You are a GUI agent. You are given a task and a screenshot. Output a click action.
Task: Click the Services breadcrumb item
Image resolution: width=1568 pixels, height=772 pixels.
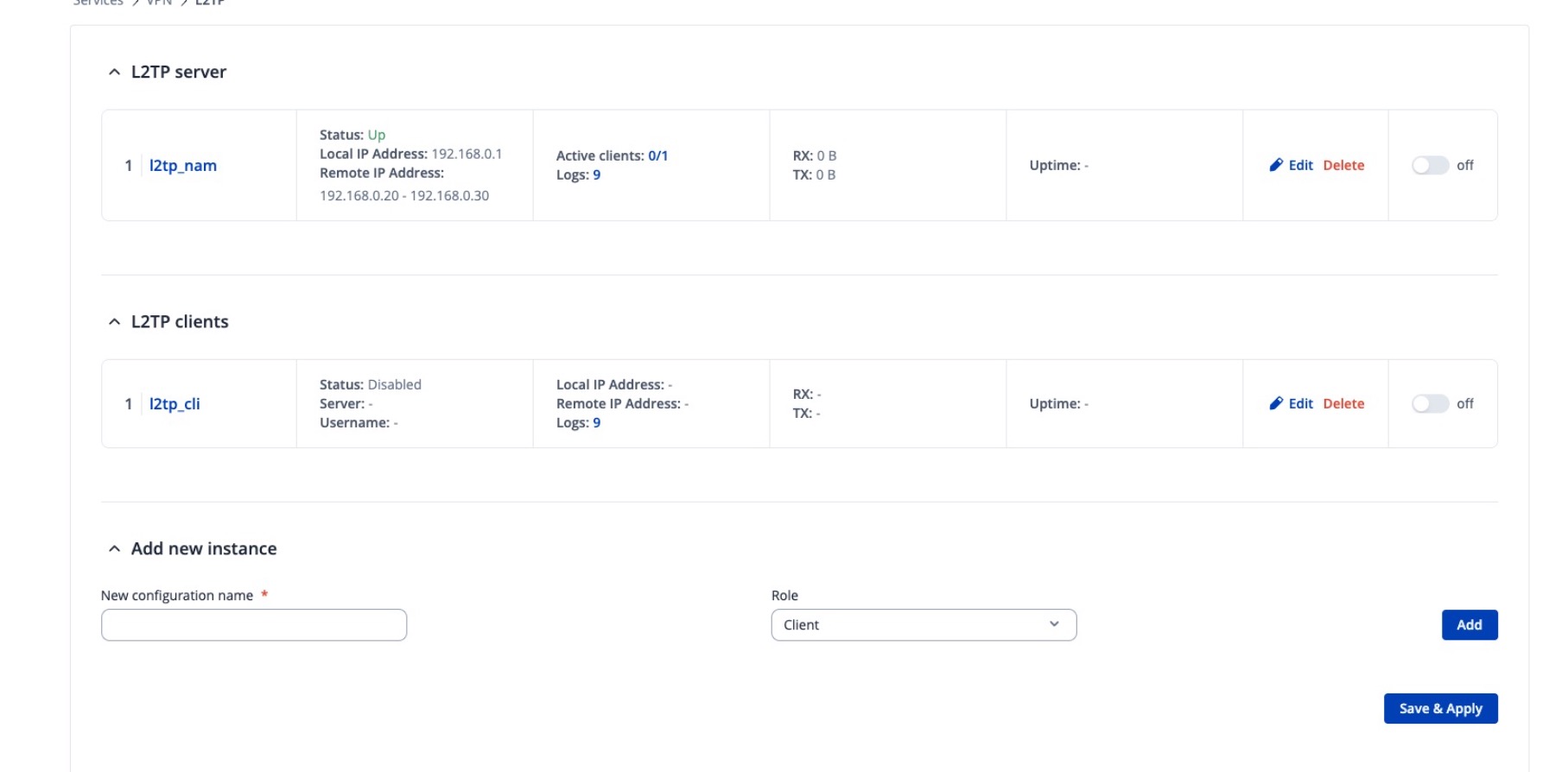pyautogui.click(x=98, y=3)
